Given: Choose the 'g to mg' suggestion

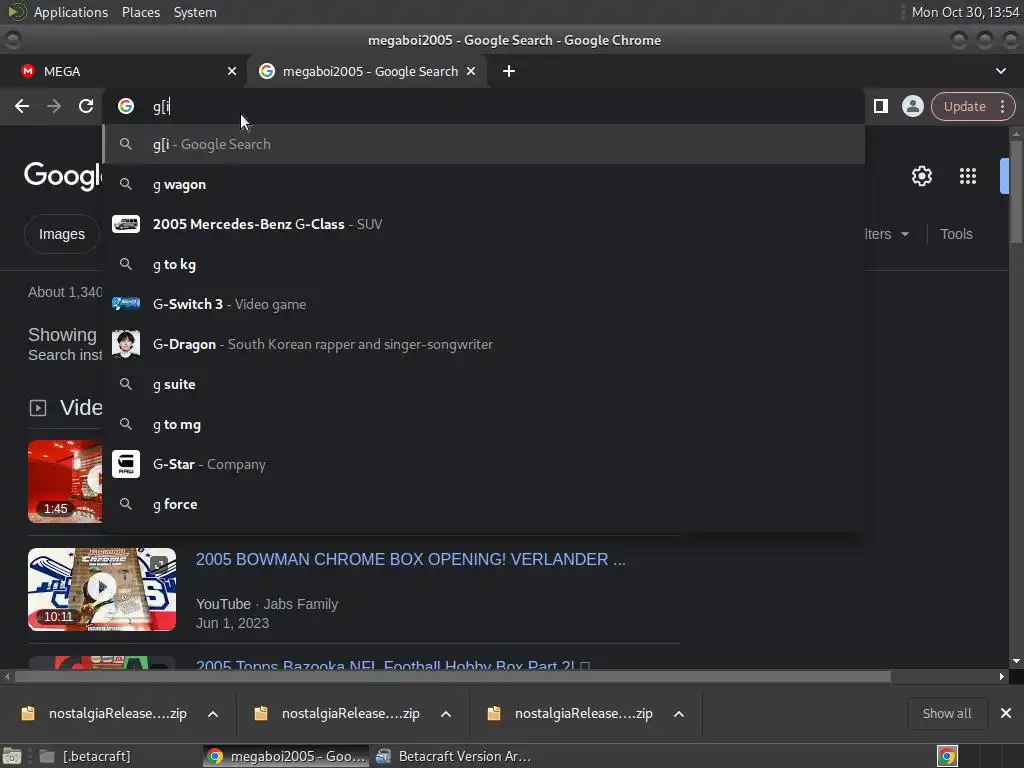Looking at the screenshot, I should pos(484,424).
